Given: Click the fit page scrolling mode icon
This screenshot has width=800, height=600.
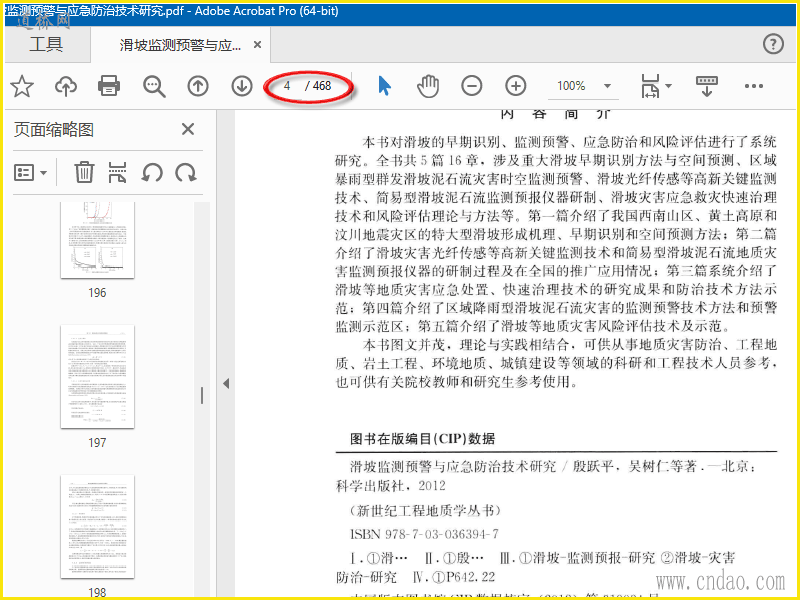Looking at the screenshot, I should coord(651,86).
